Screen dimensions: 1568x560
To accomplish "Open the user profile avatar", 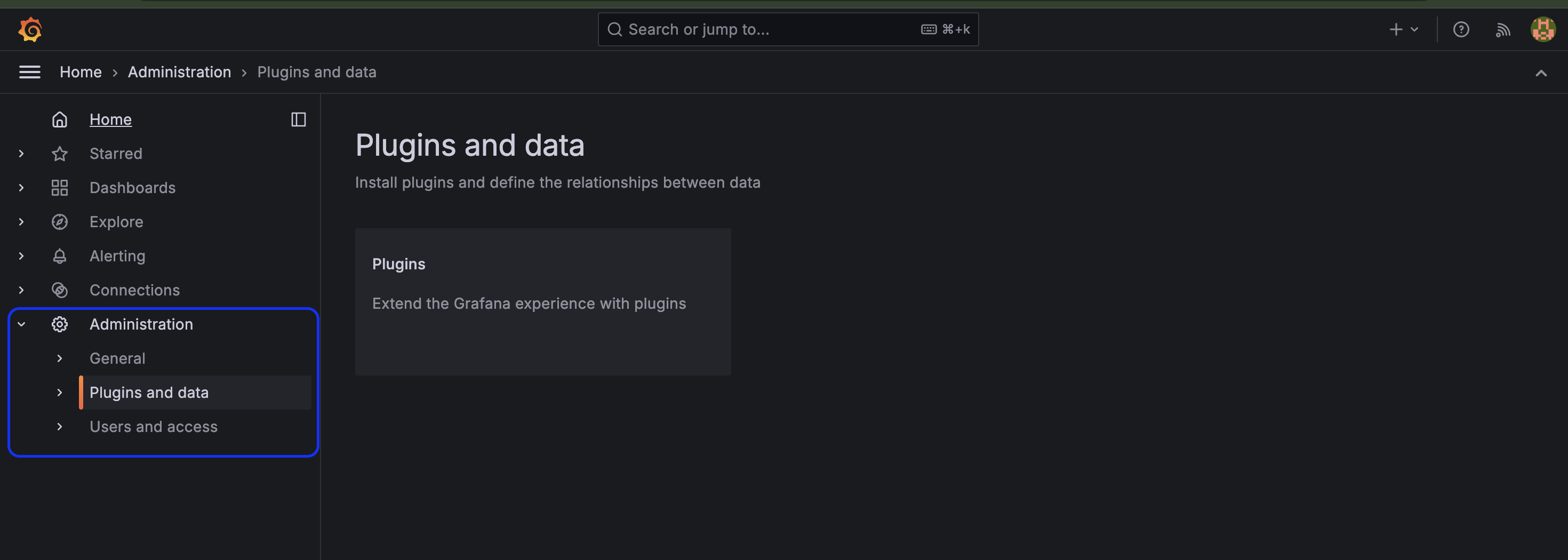I will point(1542,29).
